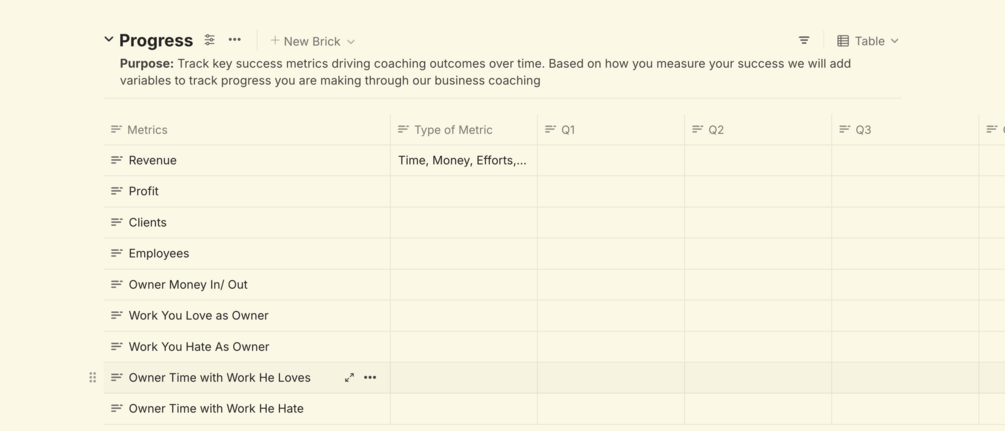The width and height of the screenshot is (1005, 431).
Task: Collapse the Progress section chevron
Action: 109,40
